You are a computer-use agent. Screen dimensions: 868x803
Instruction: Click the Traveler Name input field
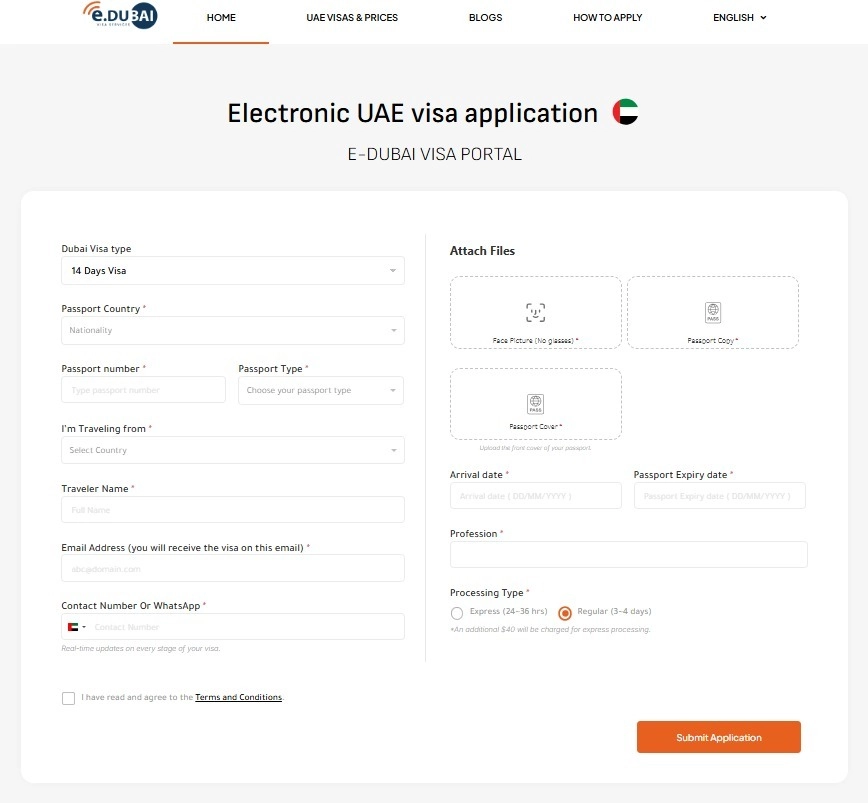pos(232,510)
